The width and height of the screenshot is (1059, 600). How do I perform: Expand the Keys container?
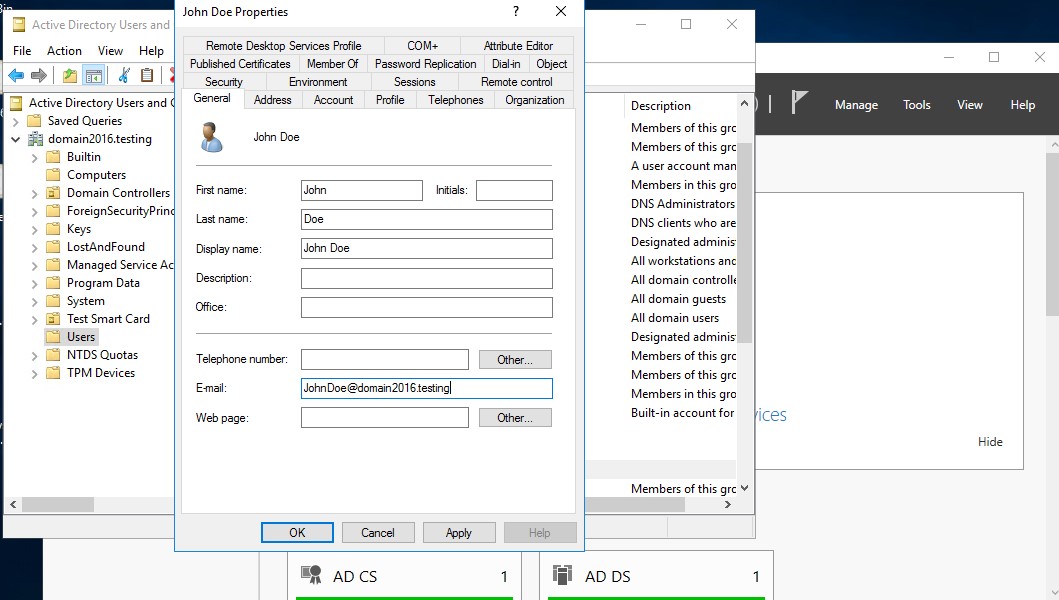tap(34, 230)
